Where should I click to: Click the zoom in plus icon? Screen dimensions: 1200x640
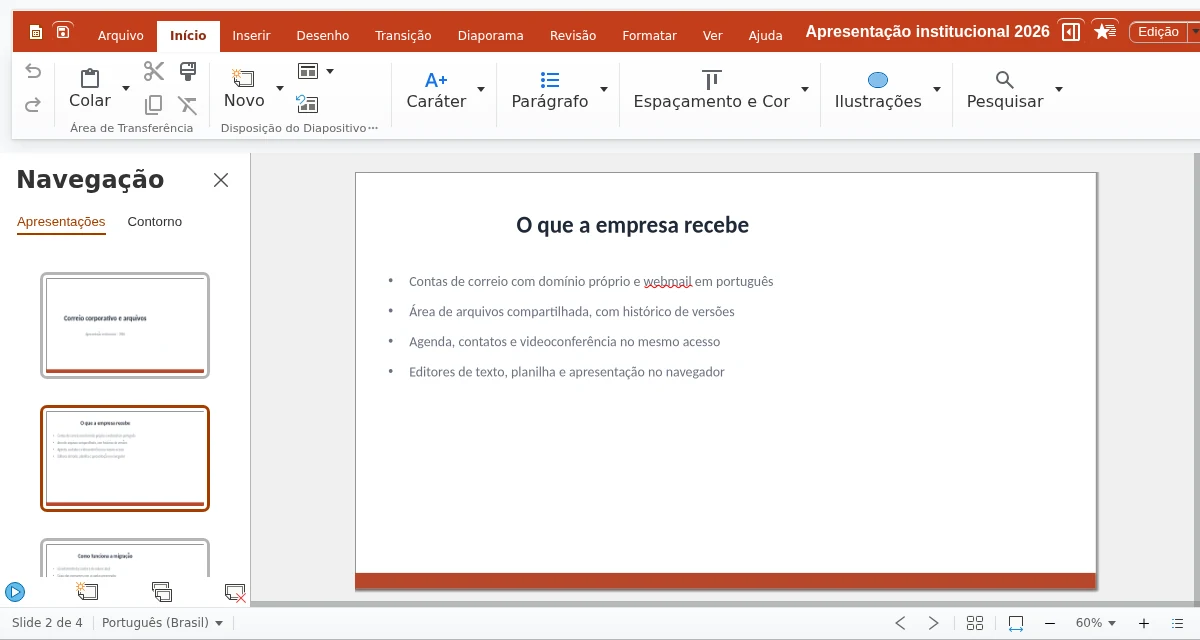pyautogui.click(x=1144, y=623)
